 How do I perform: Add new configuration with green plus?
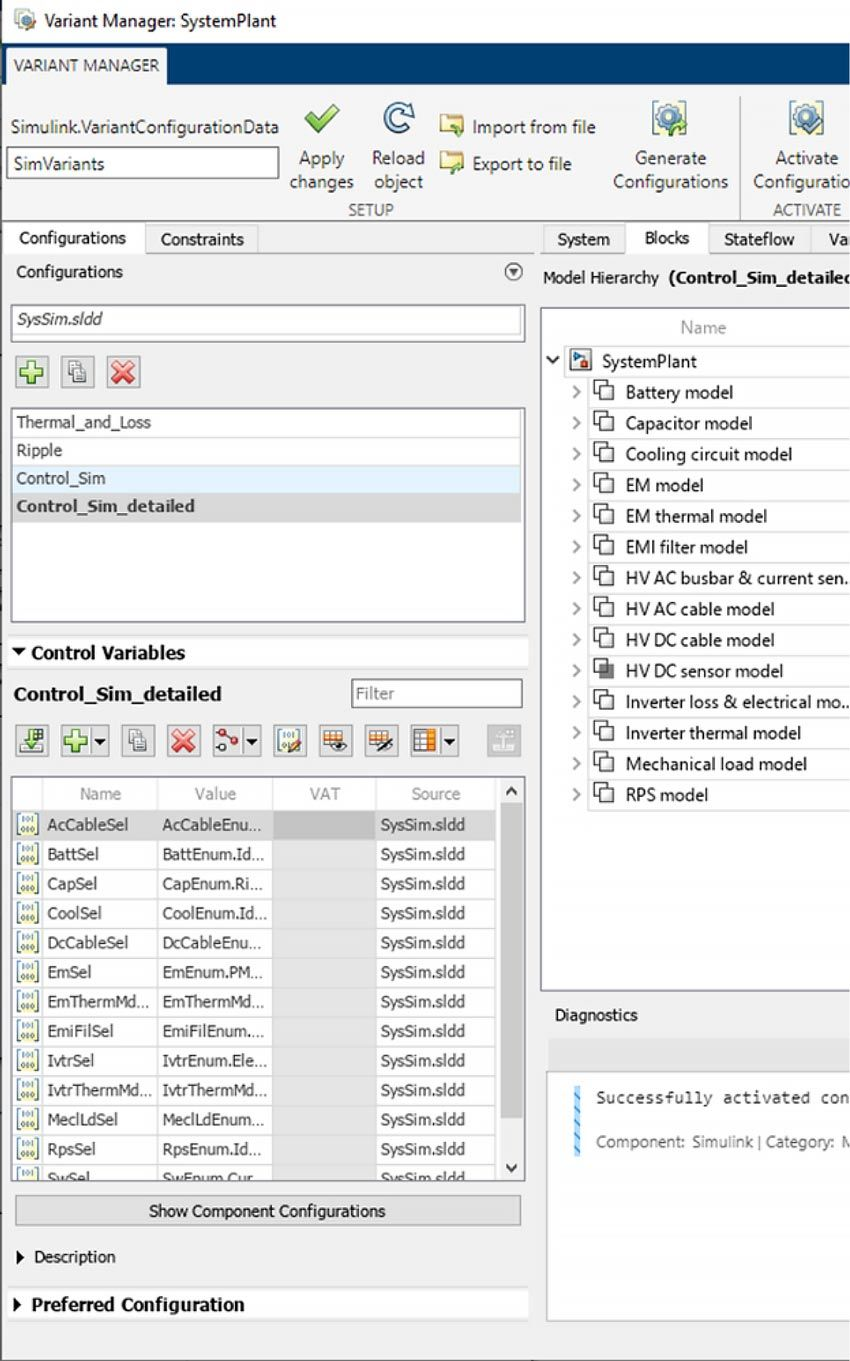32,372
